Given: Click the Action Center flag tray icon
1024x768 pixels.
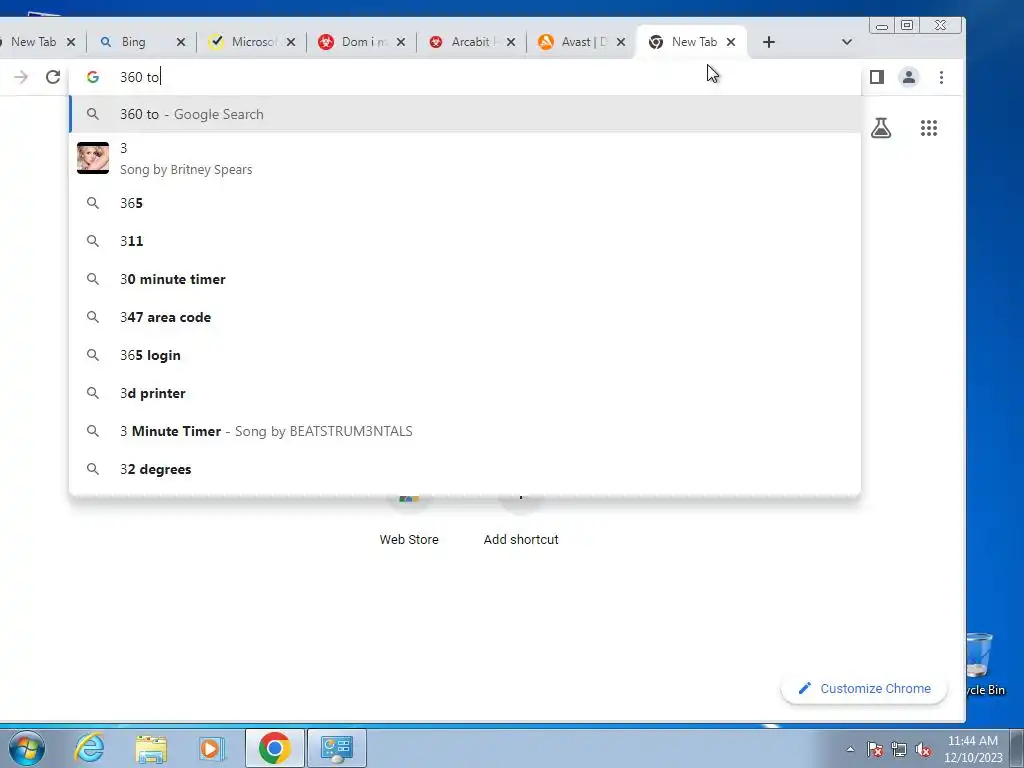Looking at the screenshot, I should pos(875,749).
